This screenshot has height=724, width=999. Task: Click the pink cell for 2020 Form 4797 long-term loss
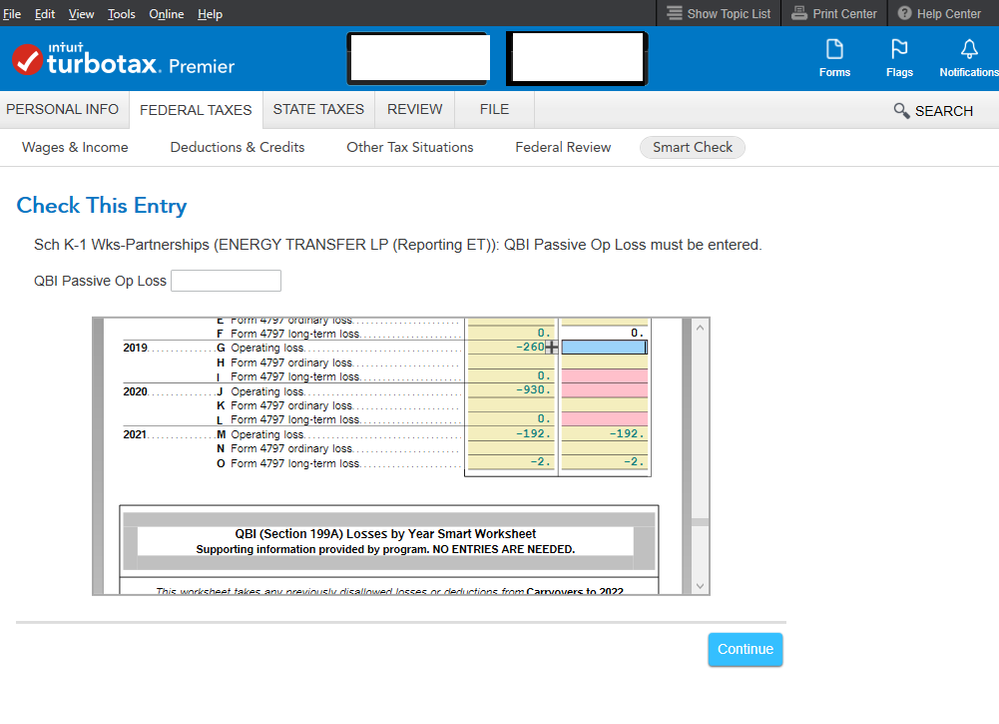604,419
